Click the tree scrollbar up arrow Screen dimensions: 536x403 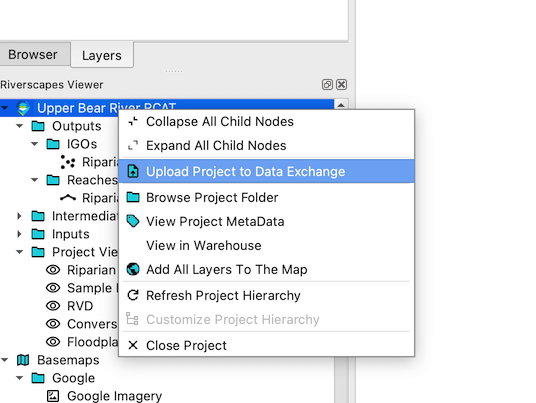(341, 105)
